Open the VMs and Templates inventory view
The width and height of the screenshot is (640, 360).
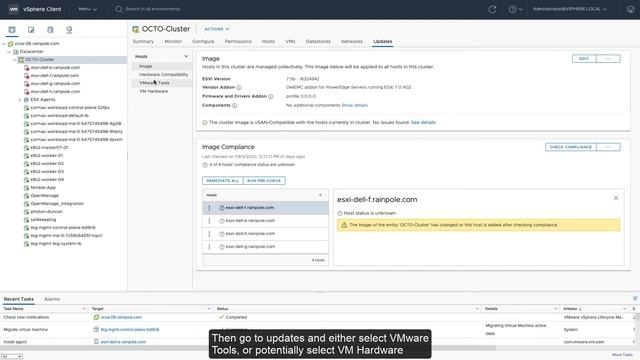tap(31, 29)
